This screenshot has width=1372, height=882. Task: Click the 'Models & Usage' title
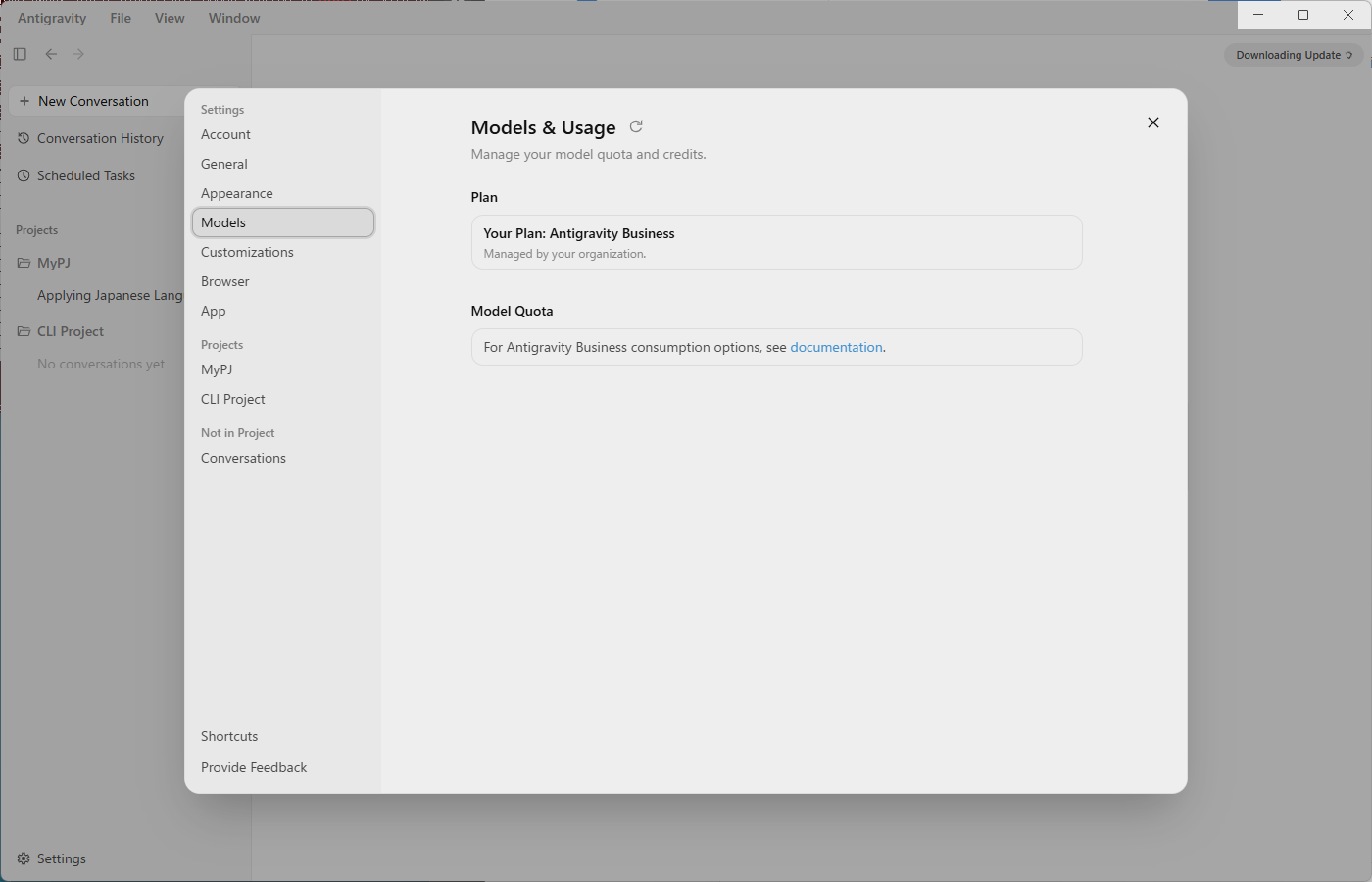543,127
